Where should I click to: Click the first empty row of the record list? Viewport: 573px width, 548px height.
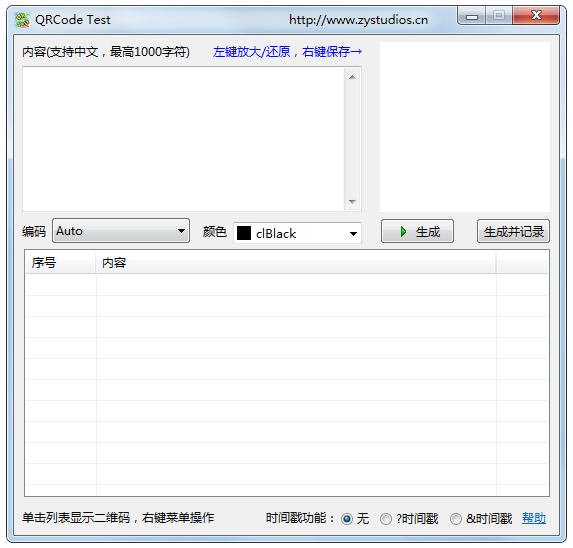point(287,285)
